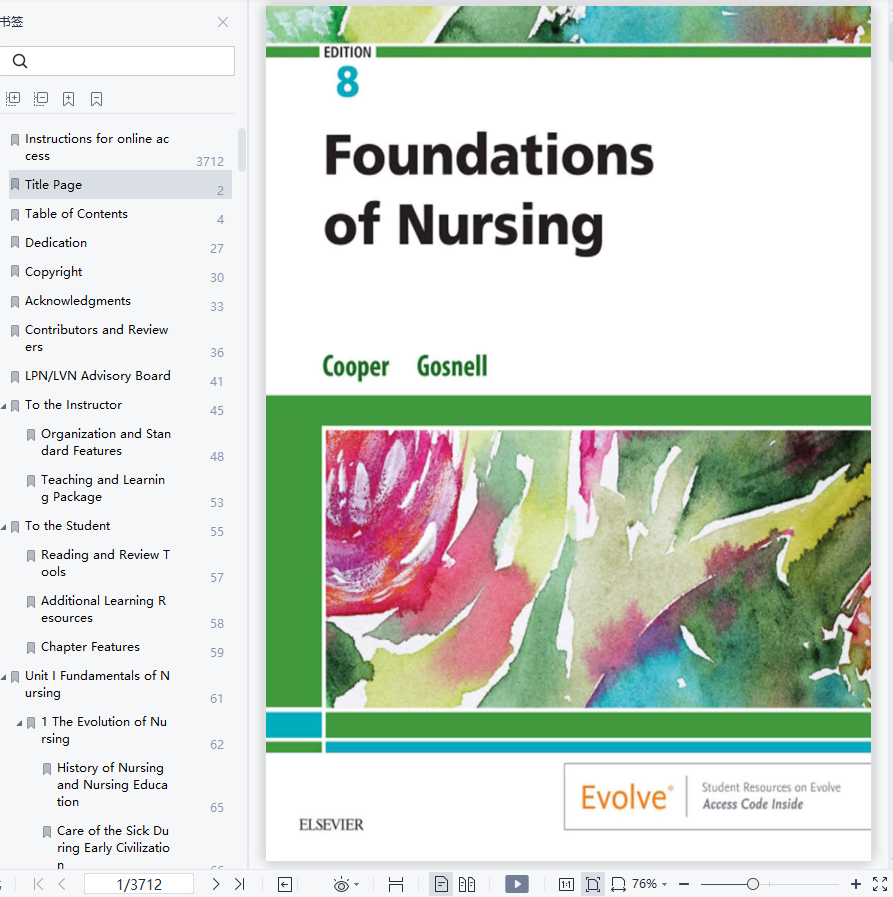
Task: Select Unit I Fundamentals of Nursing title
Action: tap(97, 684)
